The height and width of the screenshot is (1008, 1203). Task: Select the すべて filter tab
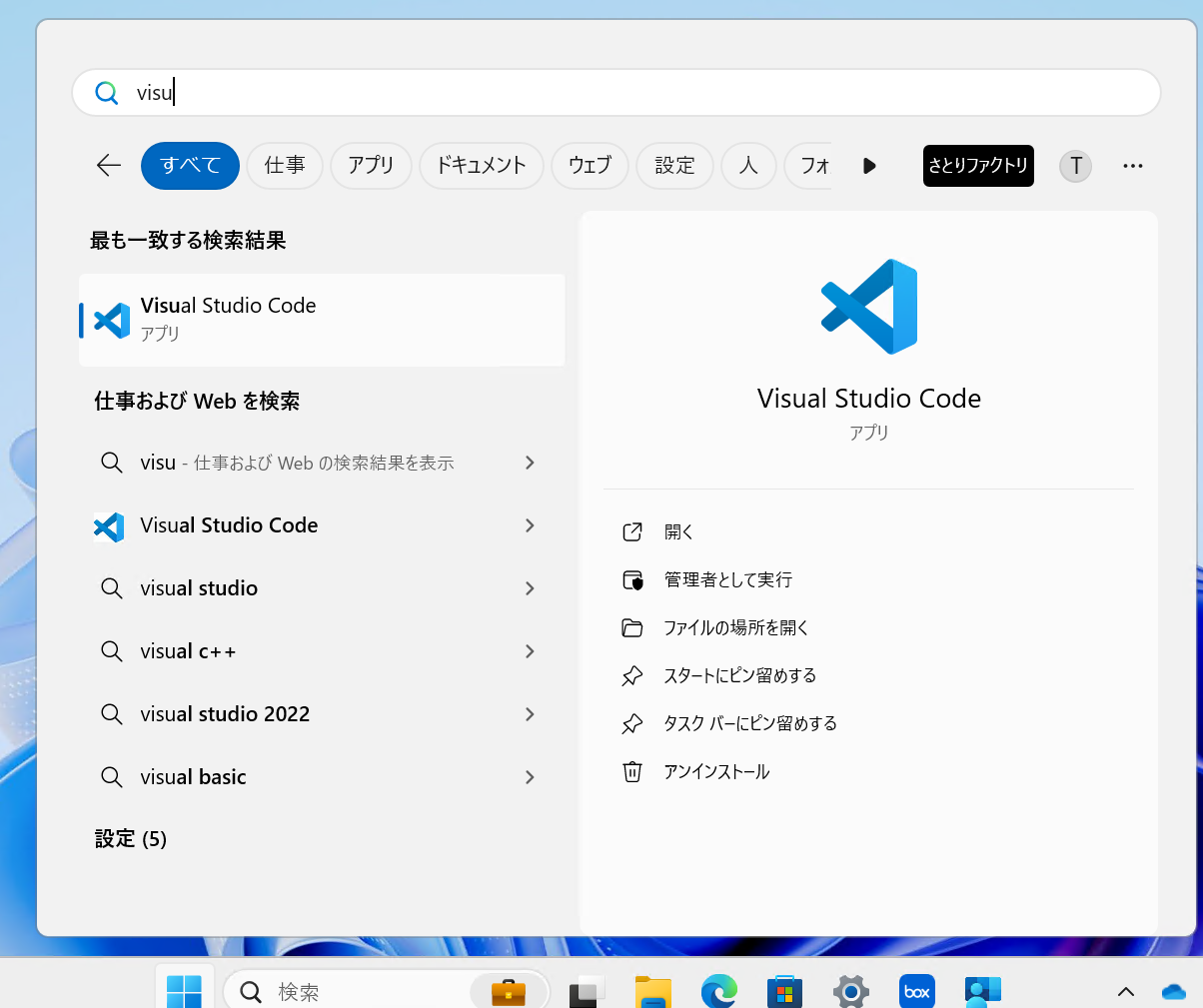(190, 166)
